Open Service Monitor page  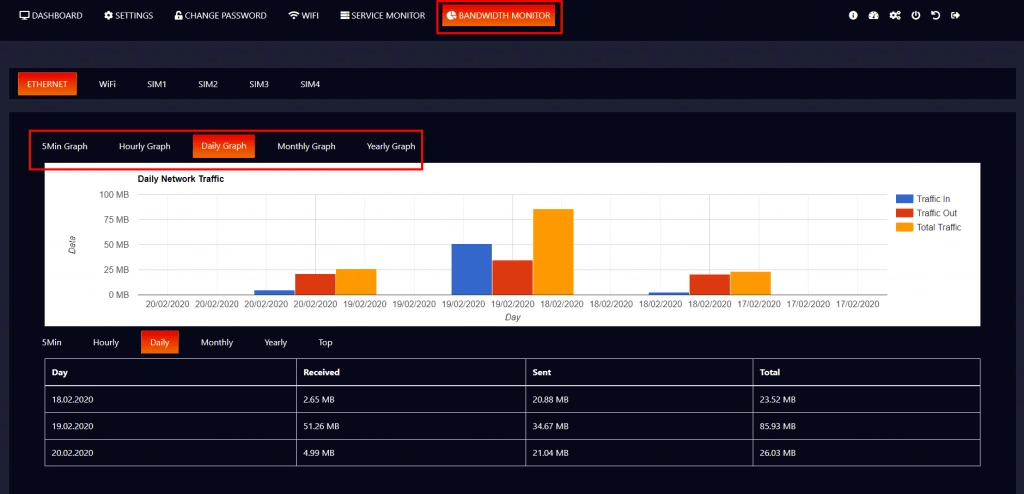tap(383, 16)
